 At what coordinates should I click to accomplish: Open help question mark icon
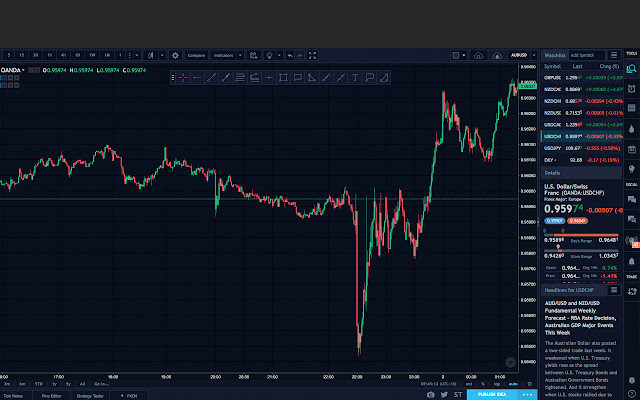[x=631, y=393]
